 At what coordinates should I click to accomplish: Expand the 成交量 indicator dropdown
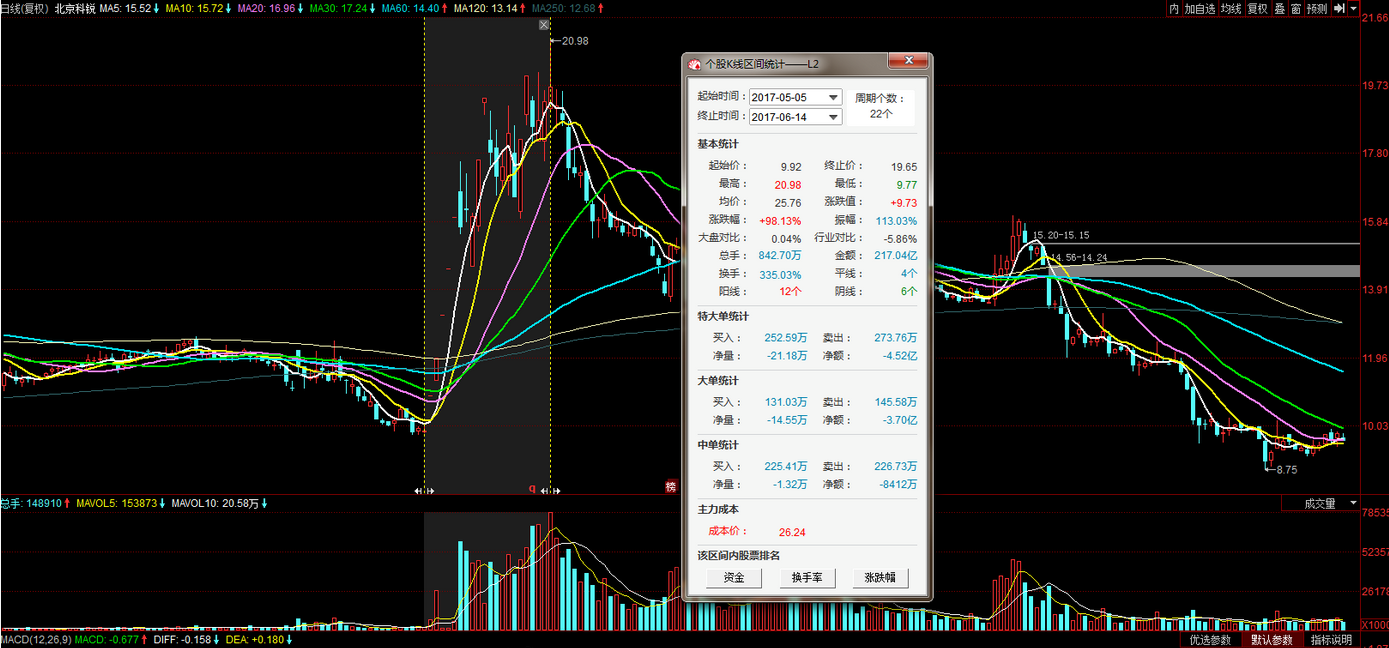[x=1354, y=503]
